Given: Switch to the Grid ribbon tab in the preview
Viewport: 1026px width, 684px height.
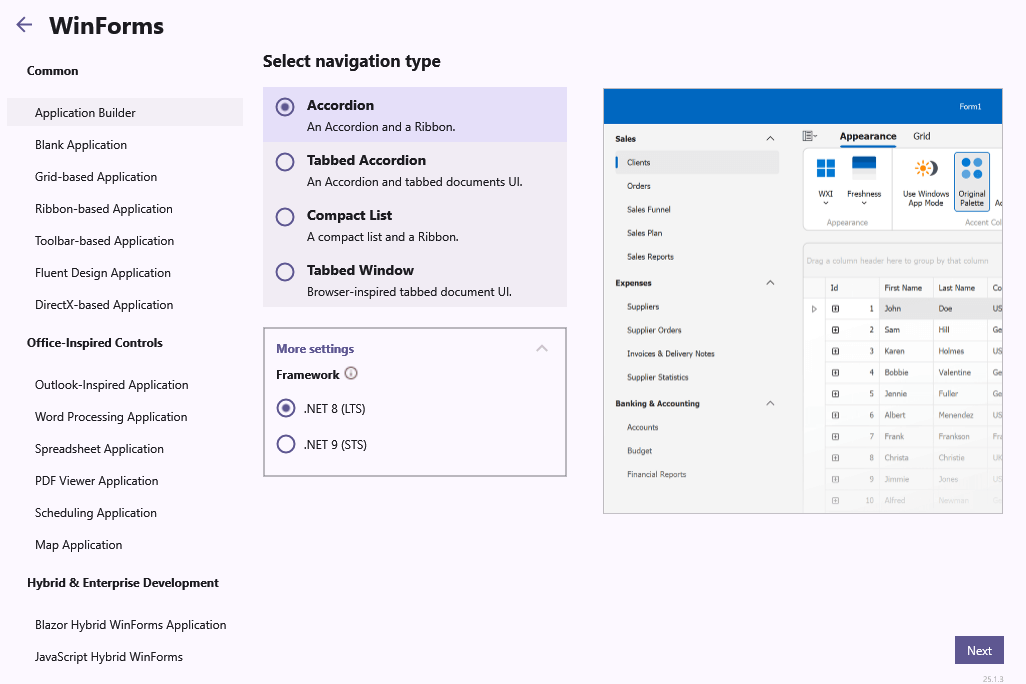Looking at the screenshot, I should tap(921, 137).
